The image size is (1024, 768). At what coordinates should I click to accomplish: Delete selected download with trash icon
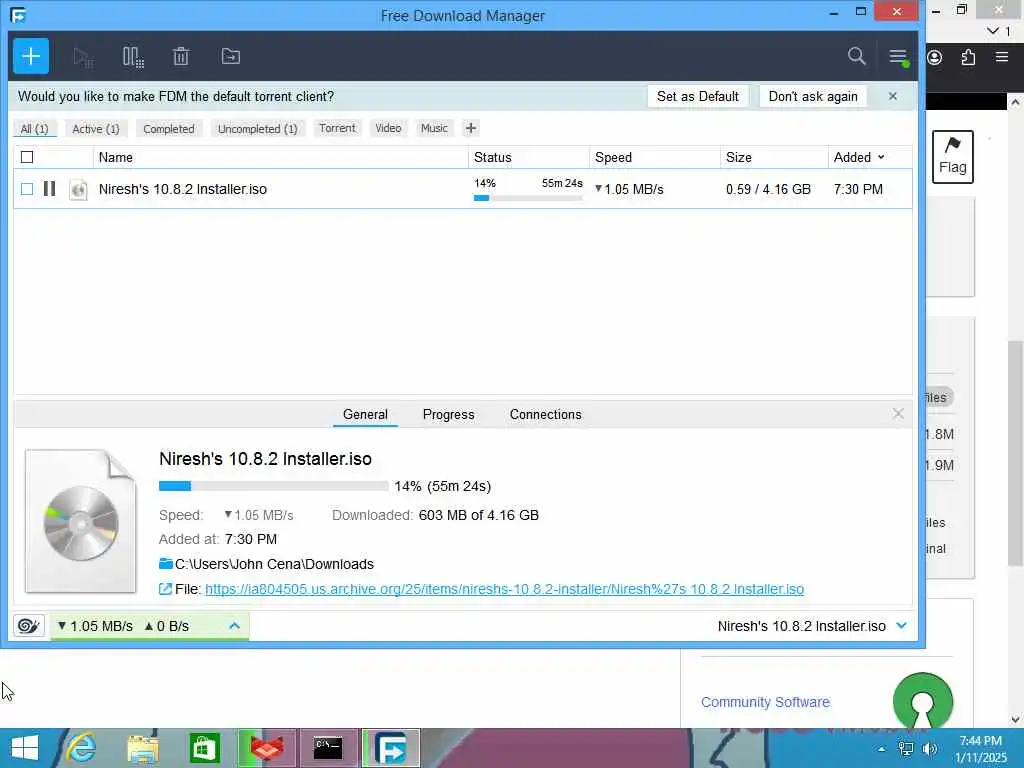tap(181, 57)
